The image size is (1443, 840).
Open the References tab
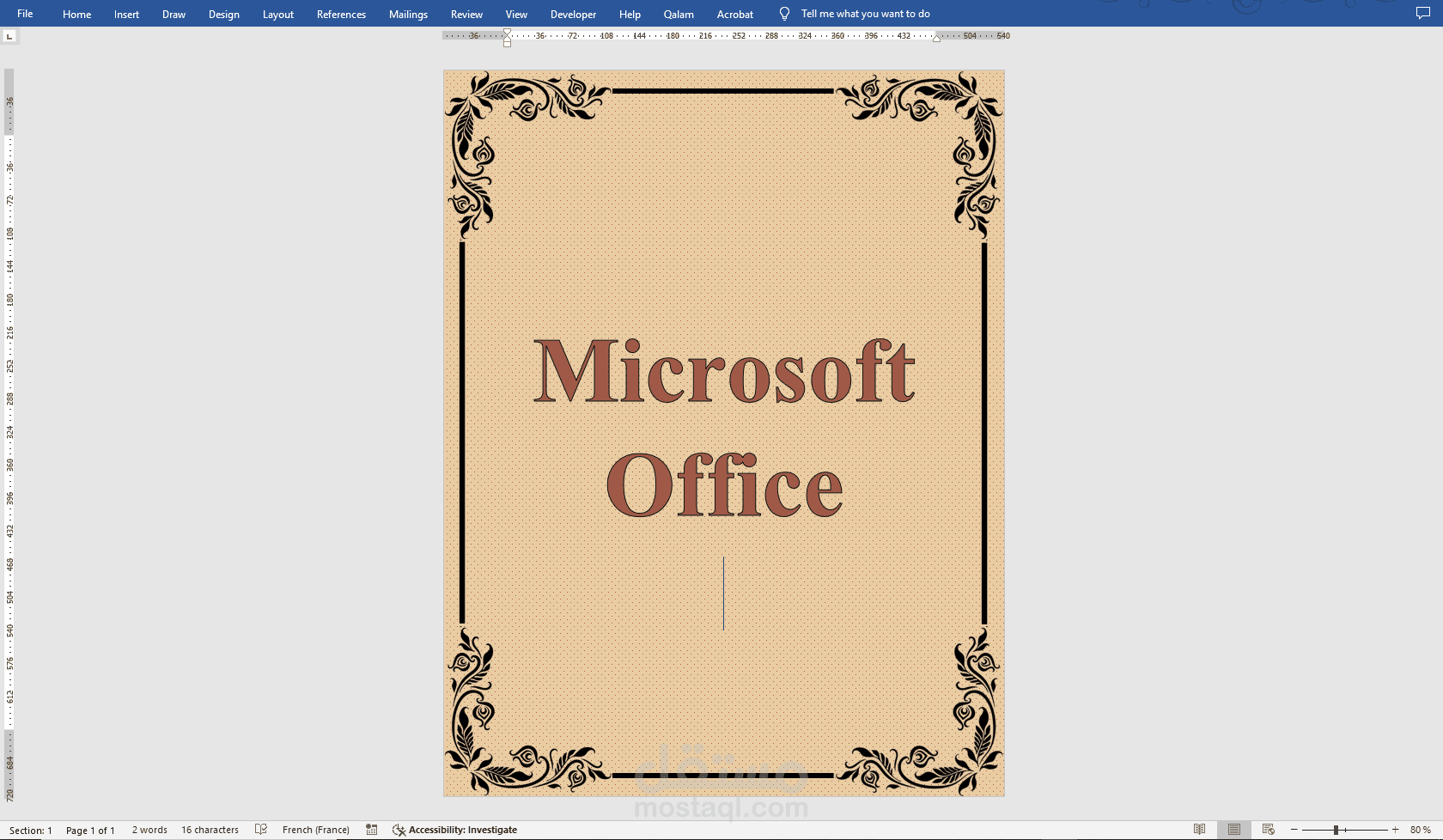[x=341, y=14]
